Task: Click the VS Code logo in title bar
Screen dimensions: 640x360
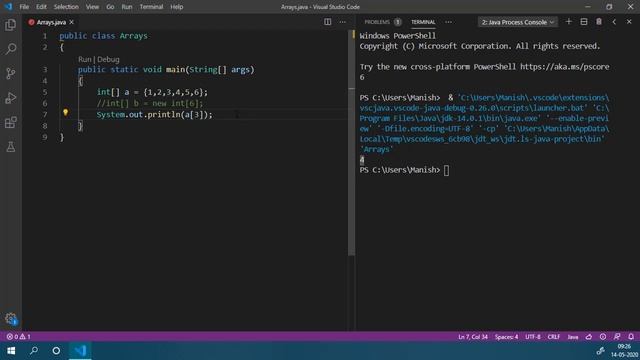Action: coord(8,7)
